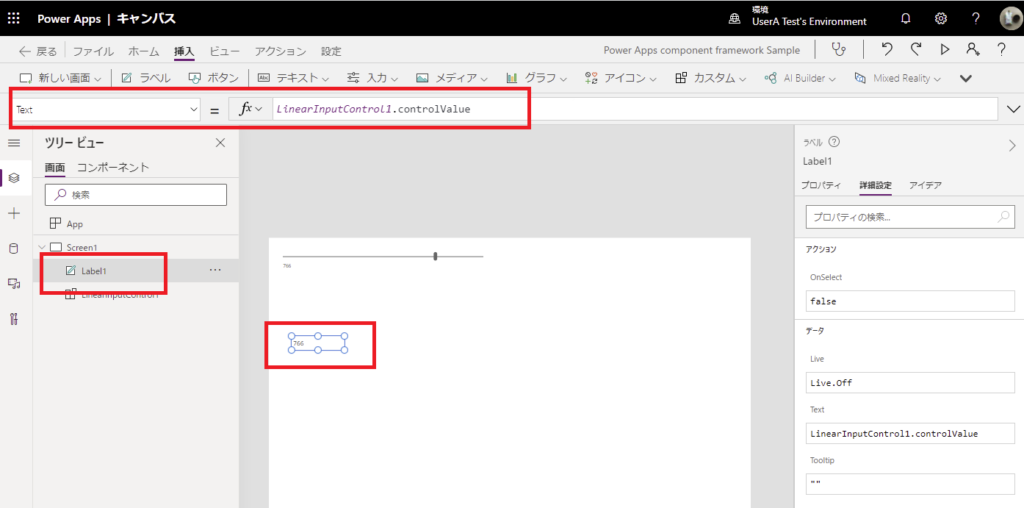Expand the ribbon overflow chevron
This screenshot has width=1024, height=508.
966,79
